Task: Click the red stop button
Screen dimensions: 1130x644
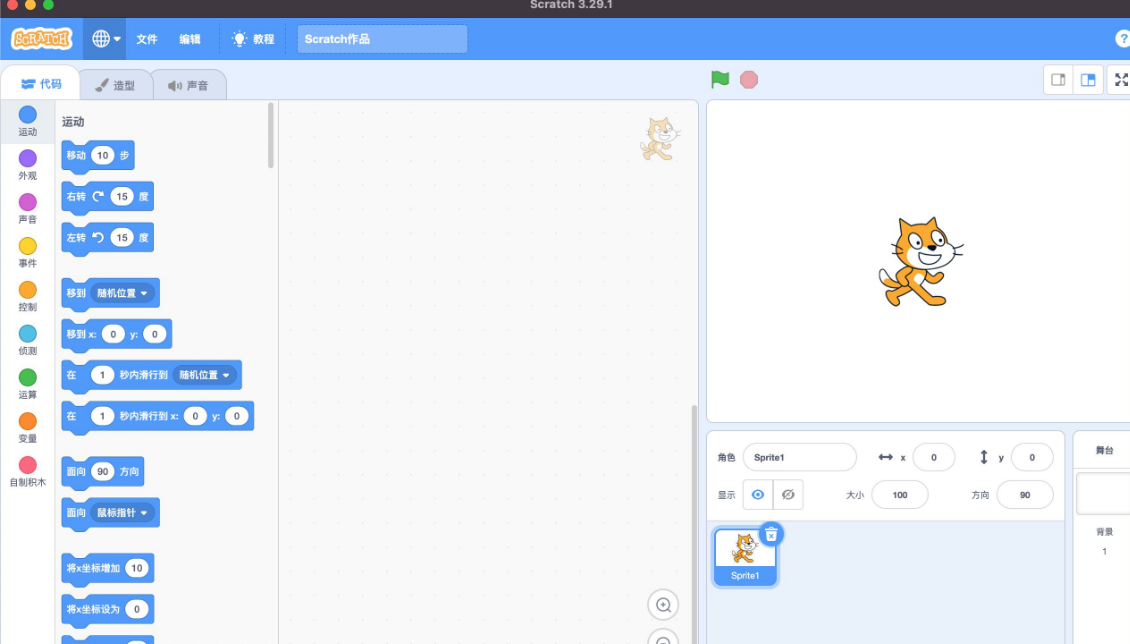Action: [x=749, y=79]
